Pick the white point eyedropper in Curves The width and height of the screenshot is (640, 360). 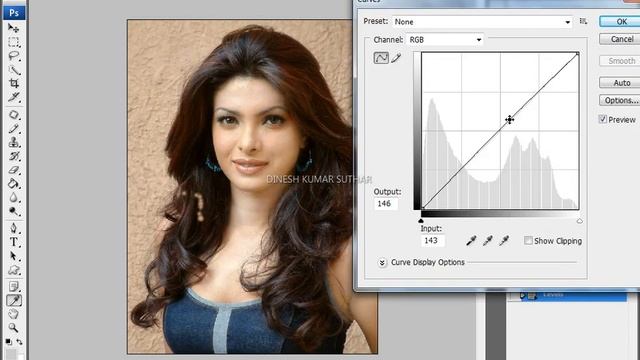pos(504,241)
